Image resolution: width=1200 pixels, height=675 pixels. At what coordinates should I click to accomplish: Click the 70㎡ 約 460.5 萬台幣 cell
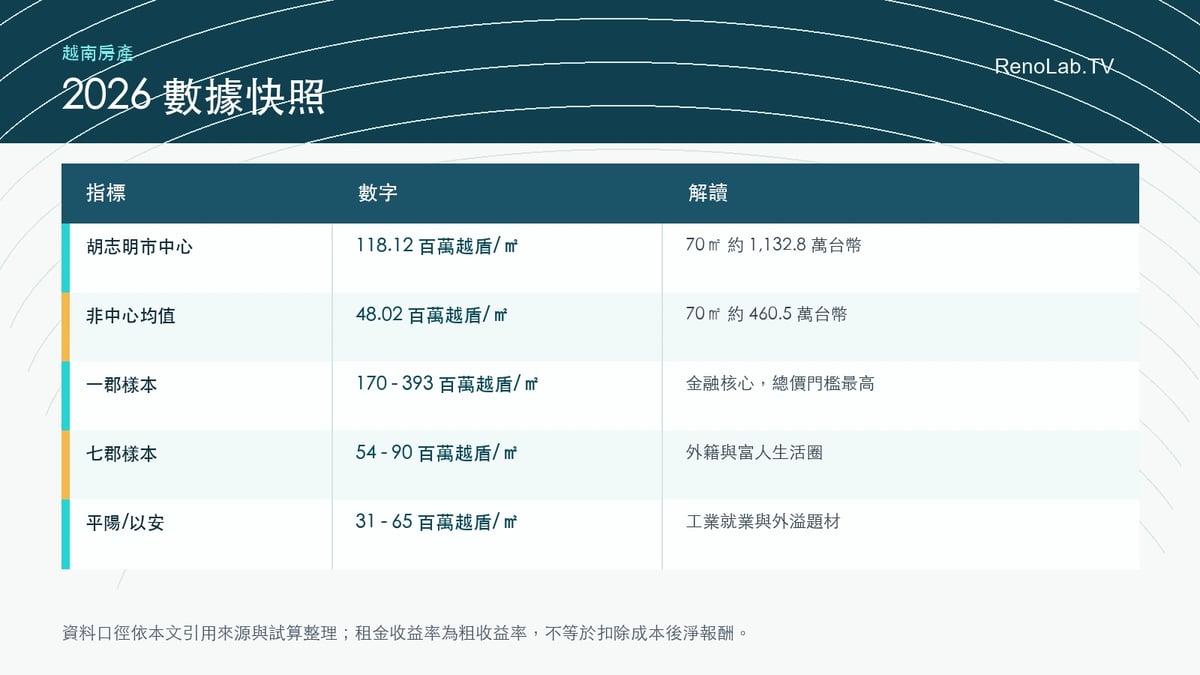click(766, 313)
